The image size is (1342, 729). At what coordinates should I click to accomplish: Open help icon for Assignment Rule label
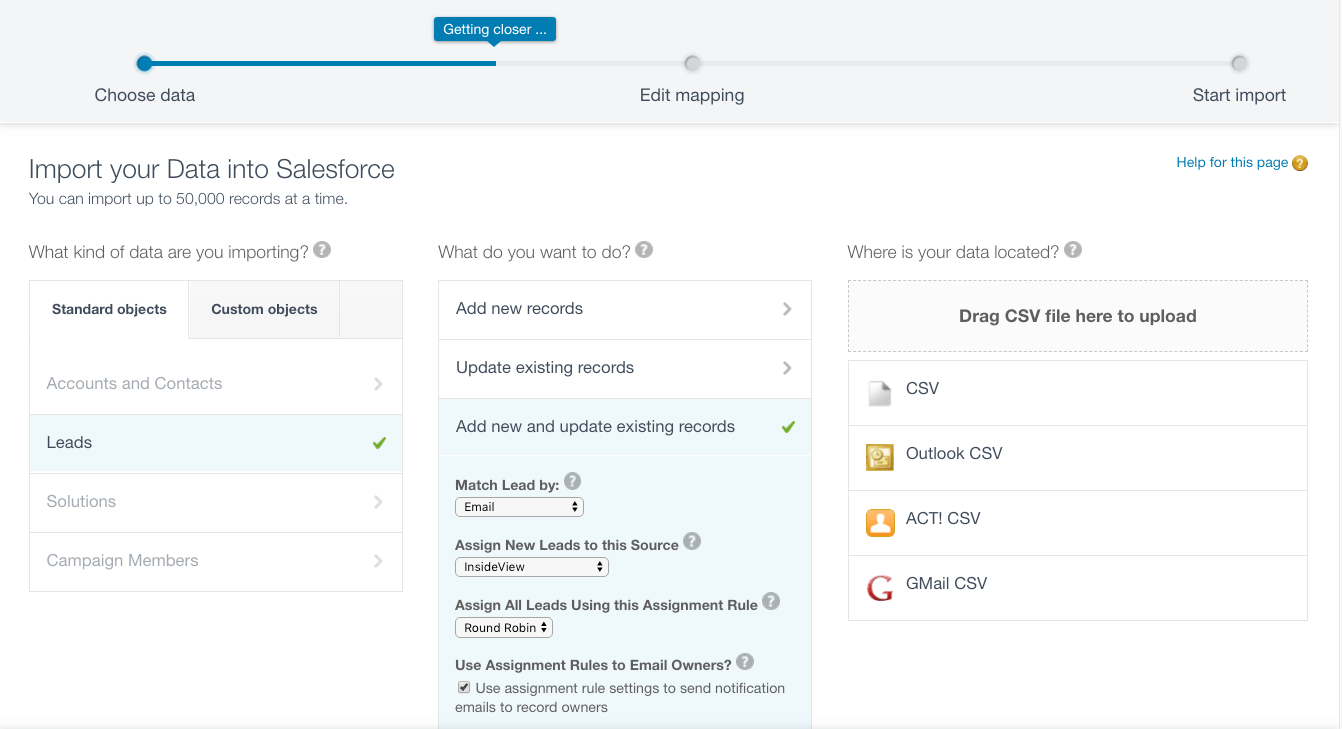(771, 602)
